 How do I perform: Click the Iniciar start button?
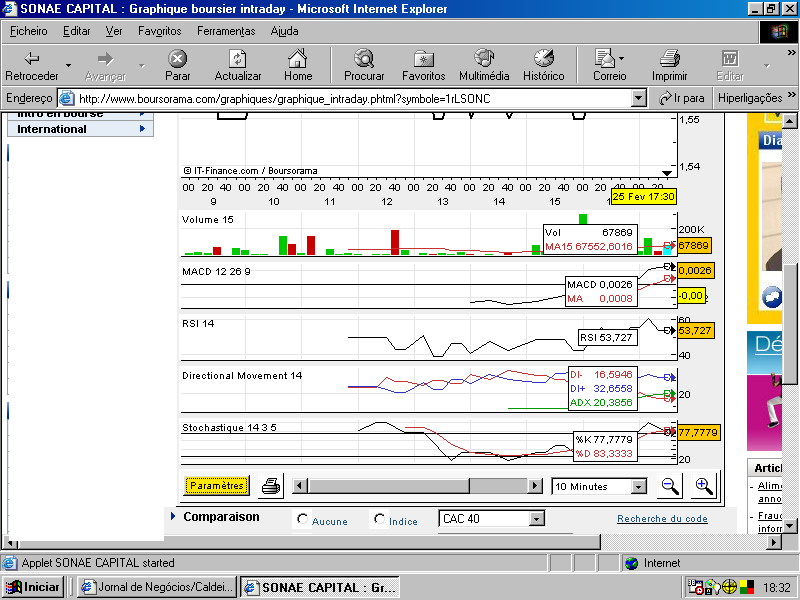coord(33,587)
